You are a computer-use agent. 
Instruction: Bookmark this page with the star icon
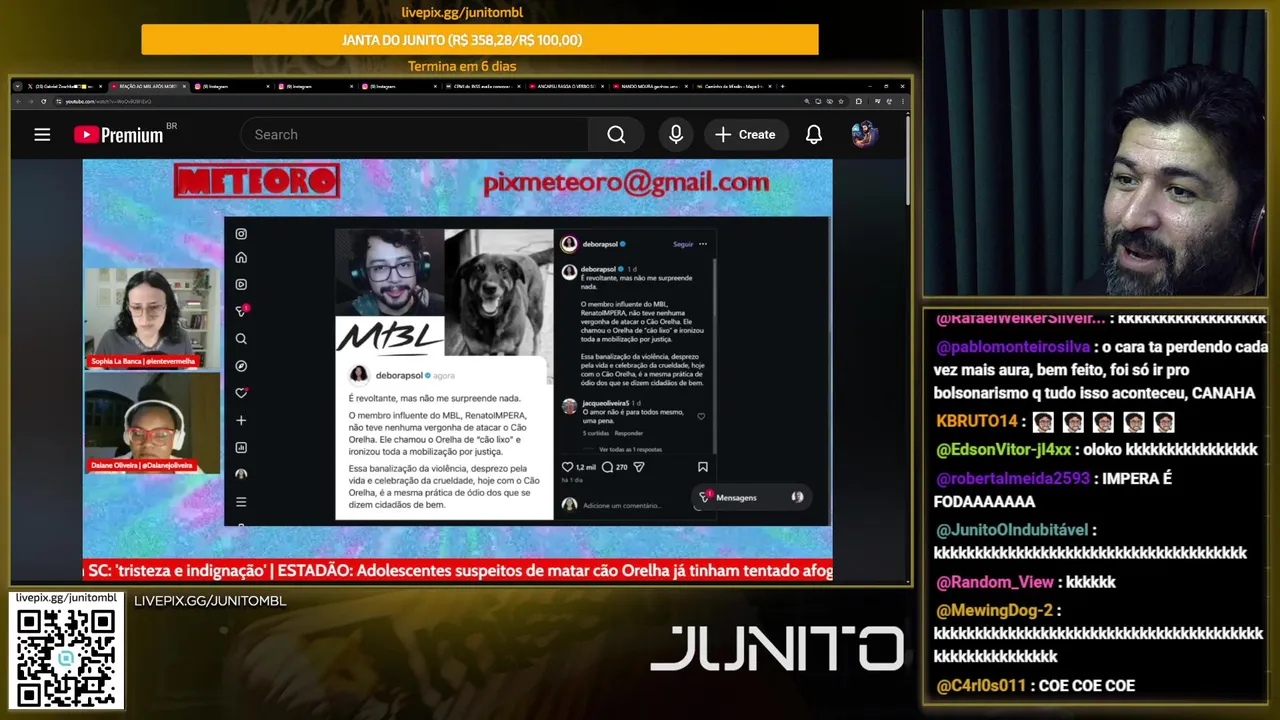[x=841, y=101]
